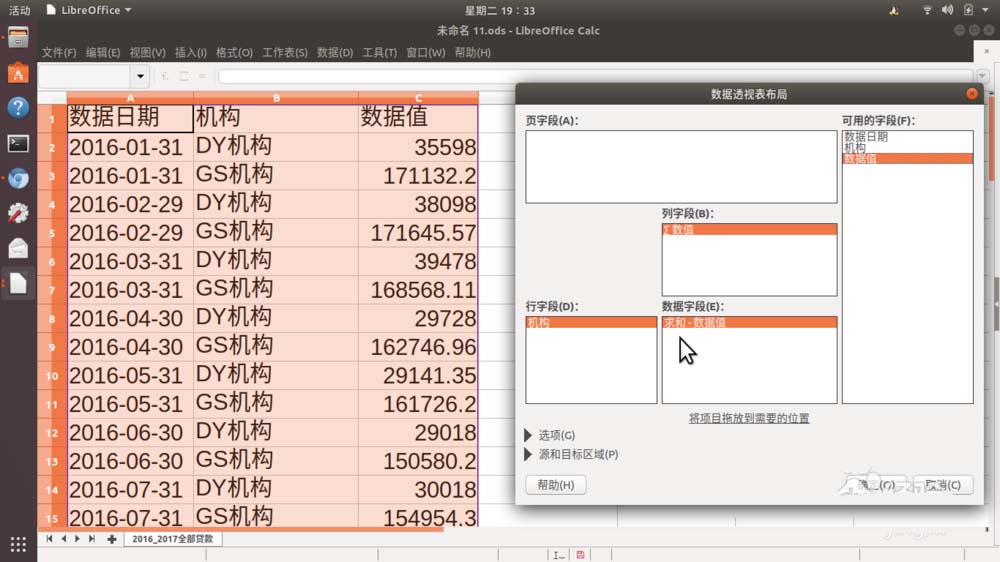
Task: Launch Ubuntu Software from the dock
Action: (18, 73)
